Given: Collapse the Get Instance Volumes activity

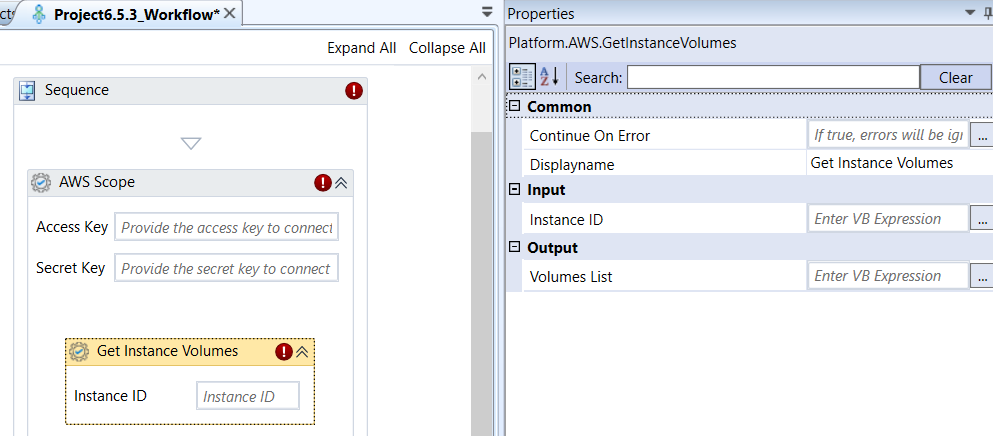Looking at the screenshot, I should 302,352.
